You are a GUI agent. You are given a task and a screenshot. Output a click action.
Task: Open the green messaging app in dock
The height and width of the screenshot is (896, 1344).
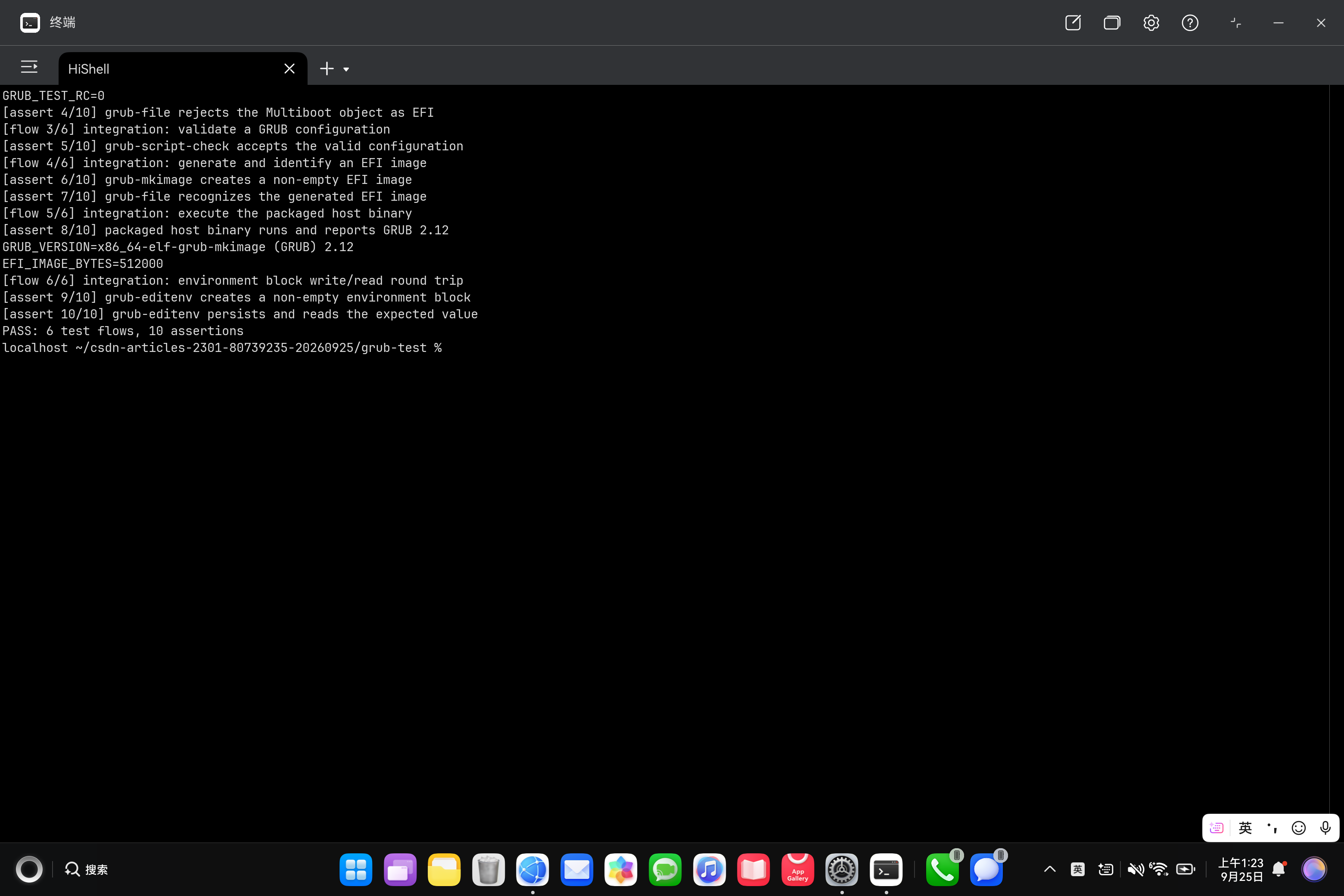click(665, 870)
